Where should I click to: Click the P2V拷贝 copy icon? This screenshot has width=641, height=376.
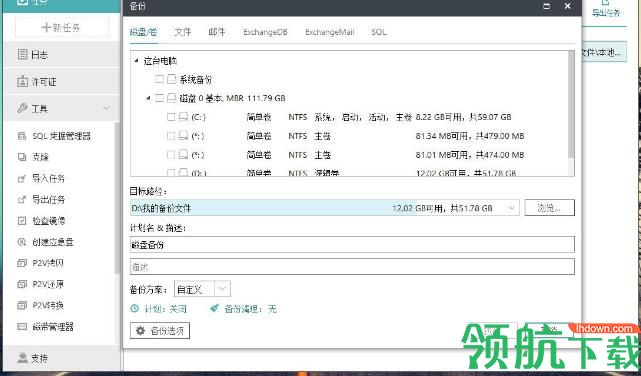(x=22, y=263)
